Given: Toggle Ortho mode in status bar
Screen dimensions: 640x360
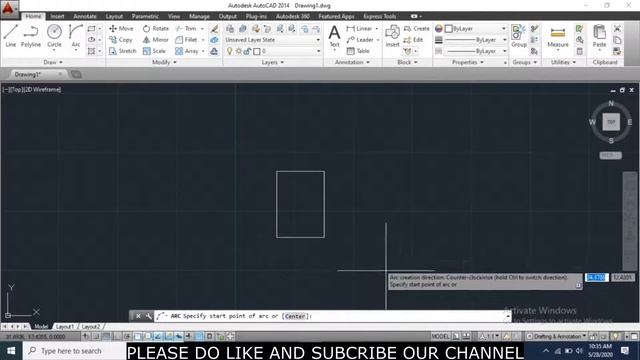Looking at the screenshot, I should click(x=117, y=336).
